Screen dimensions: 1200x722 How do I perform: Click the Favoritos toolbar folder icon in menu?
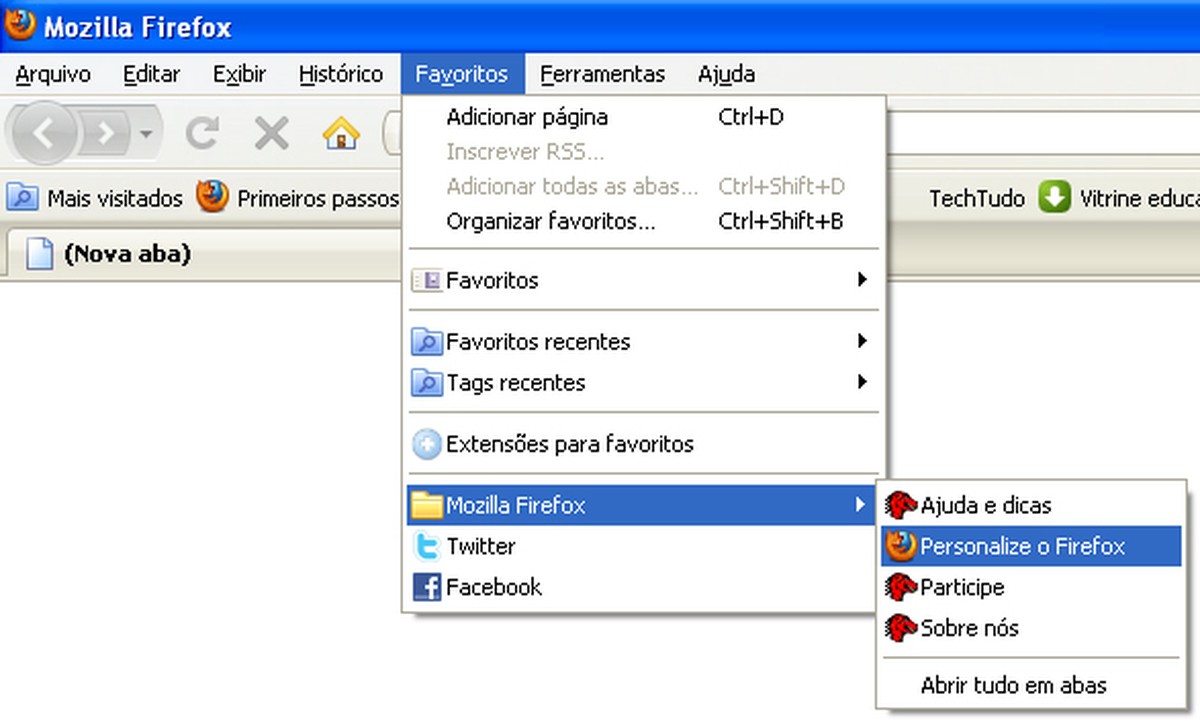click(x=427, y=281)
